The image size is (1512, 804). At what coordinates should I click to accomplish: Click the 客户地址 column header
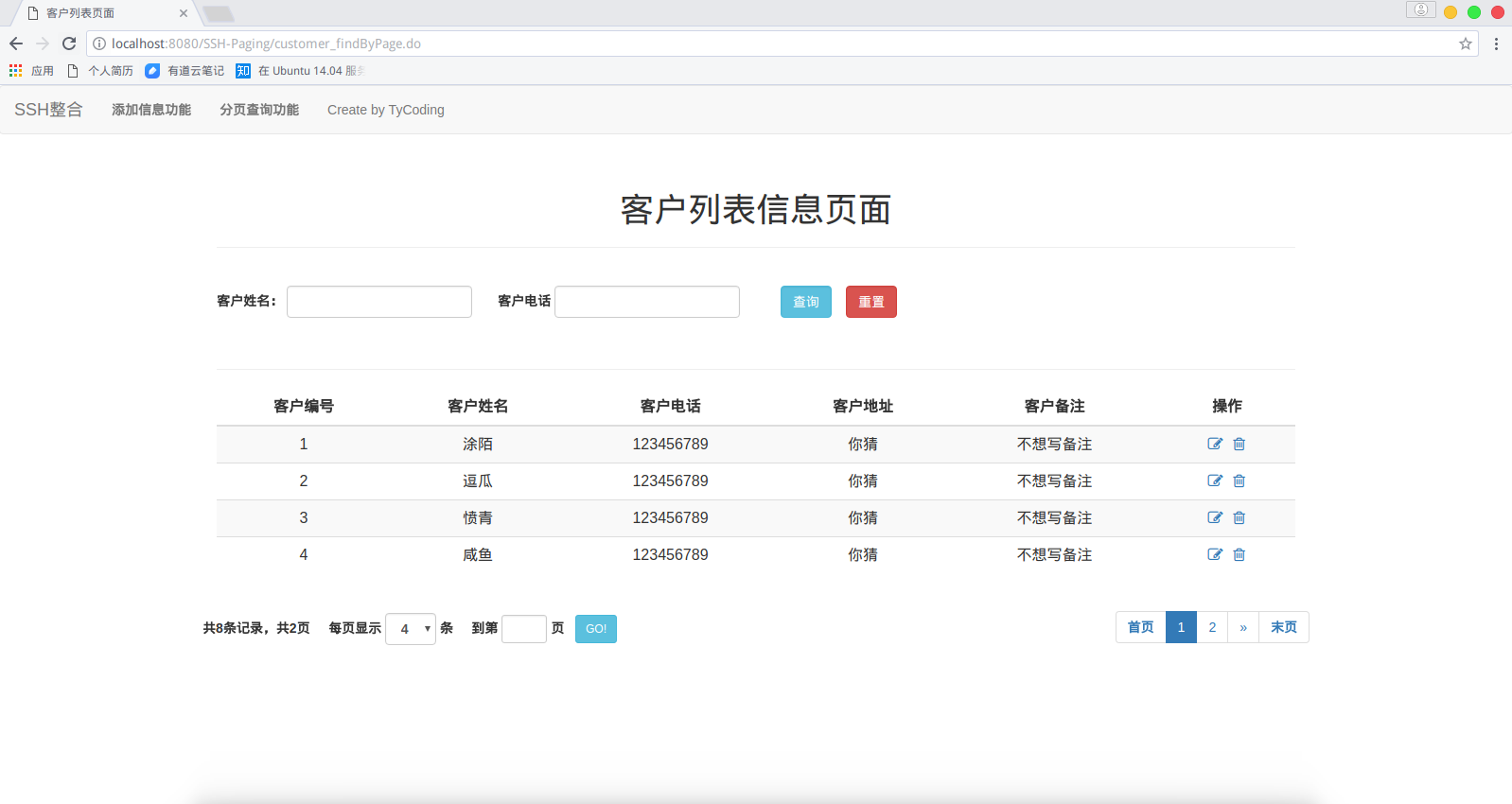[x=863, y=406]
